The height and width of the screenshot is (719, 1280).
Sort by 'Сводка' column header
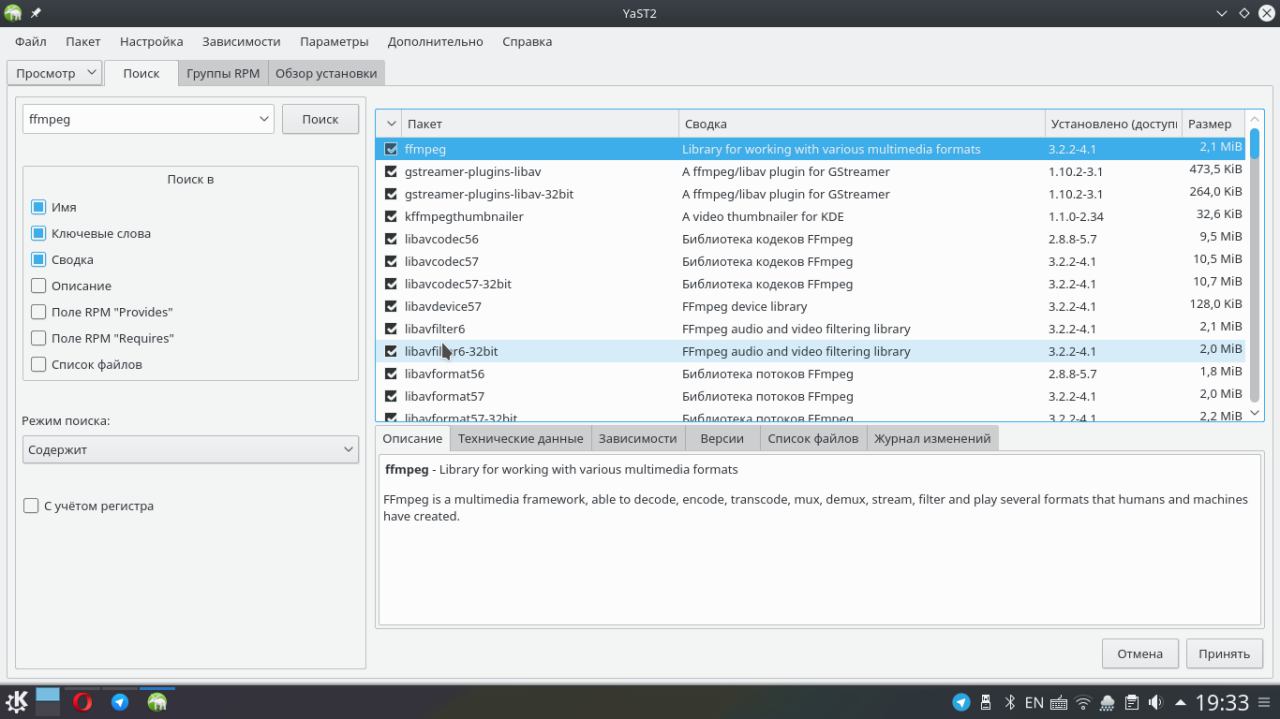[861, 124]
